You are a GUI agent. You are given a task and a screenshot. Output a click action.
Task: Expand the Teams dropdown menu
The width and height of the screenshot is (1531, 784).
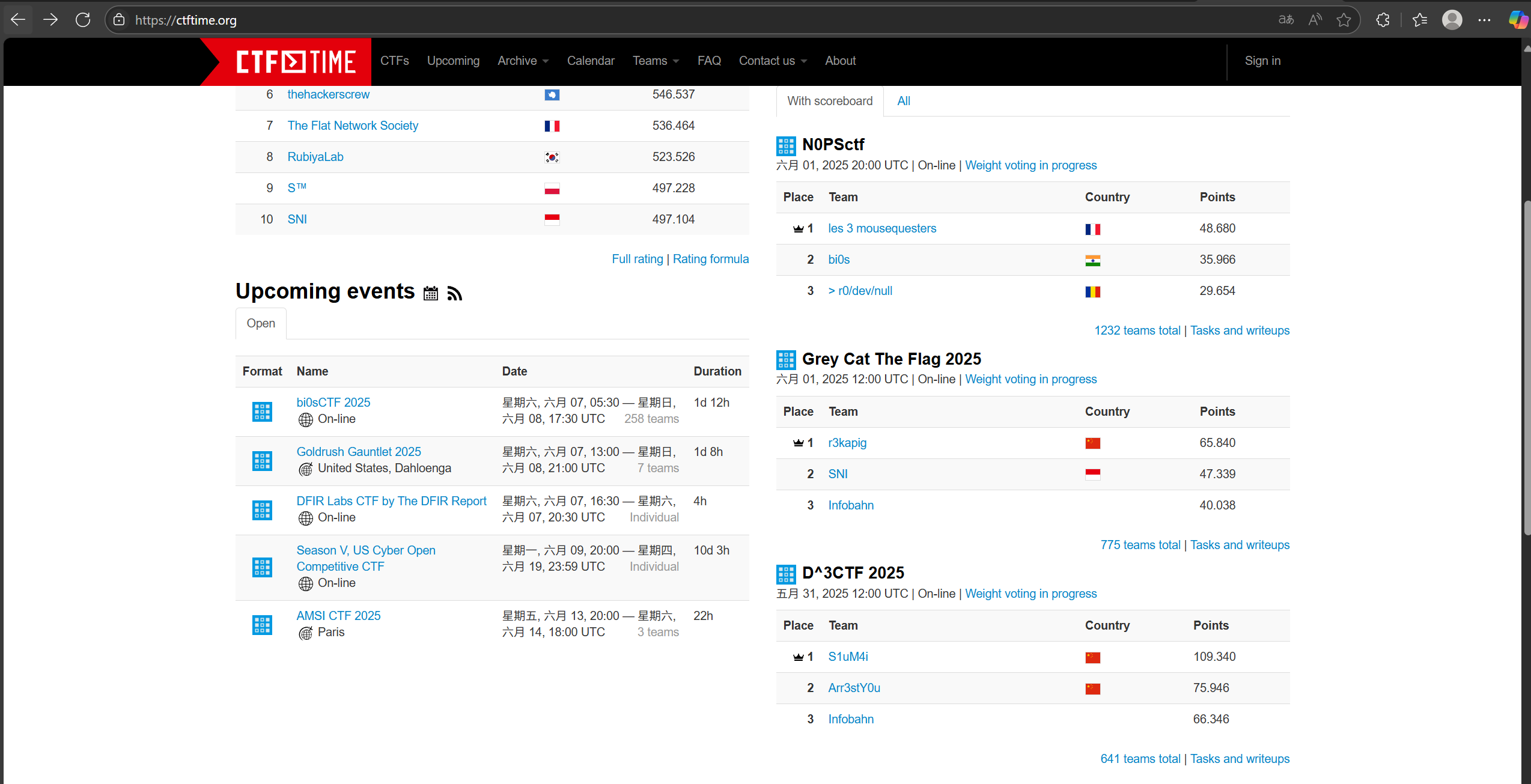pyautogui.click(x=656, y=61)
